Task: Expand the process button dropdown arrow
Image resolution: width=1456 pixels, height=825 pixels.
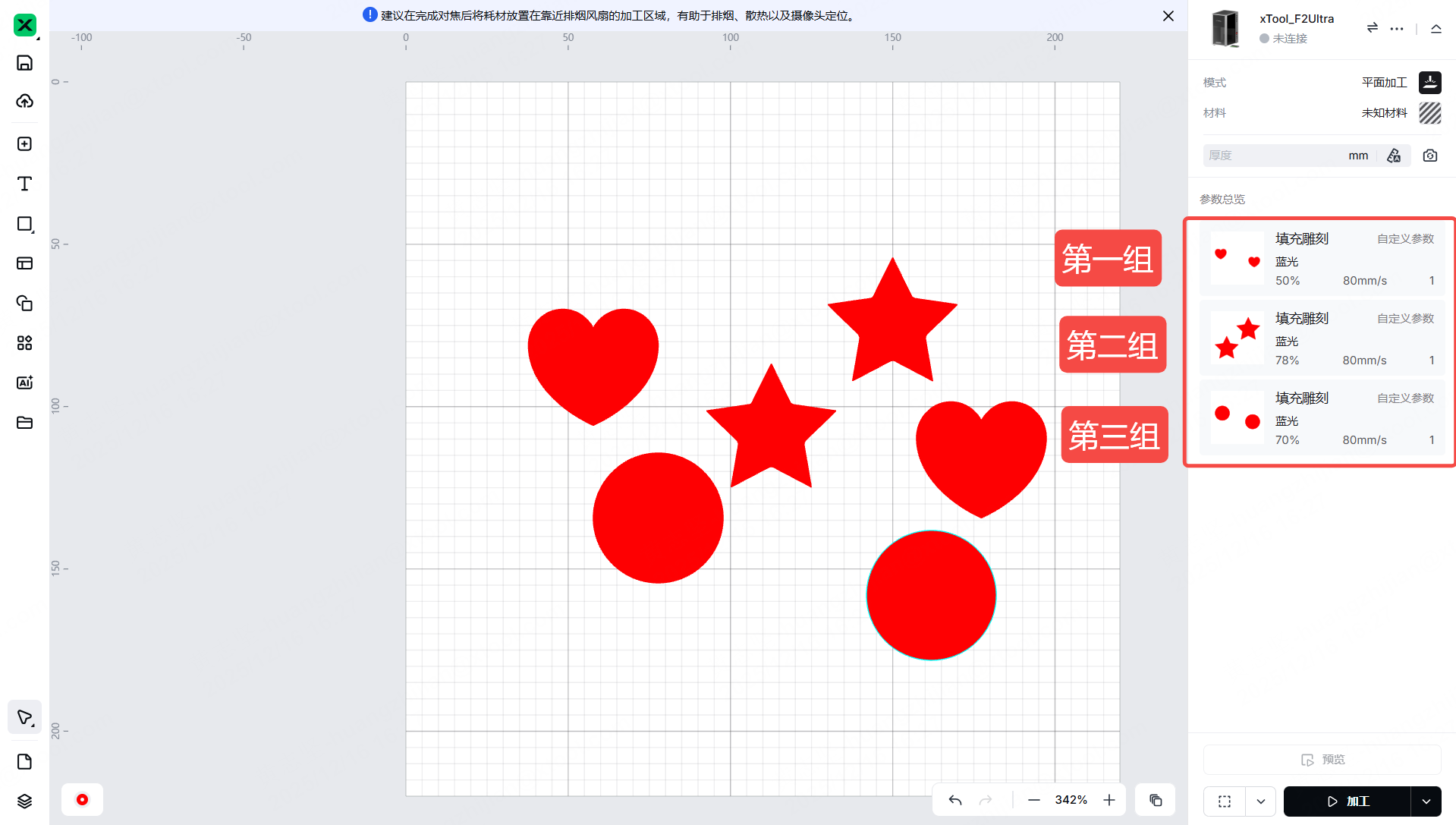Action: coord(1426,801)
